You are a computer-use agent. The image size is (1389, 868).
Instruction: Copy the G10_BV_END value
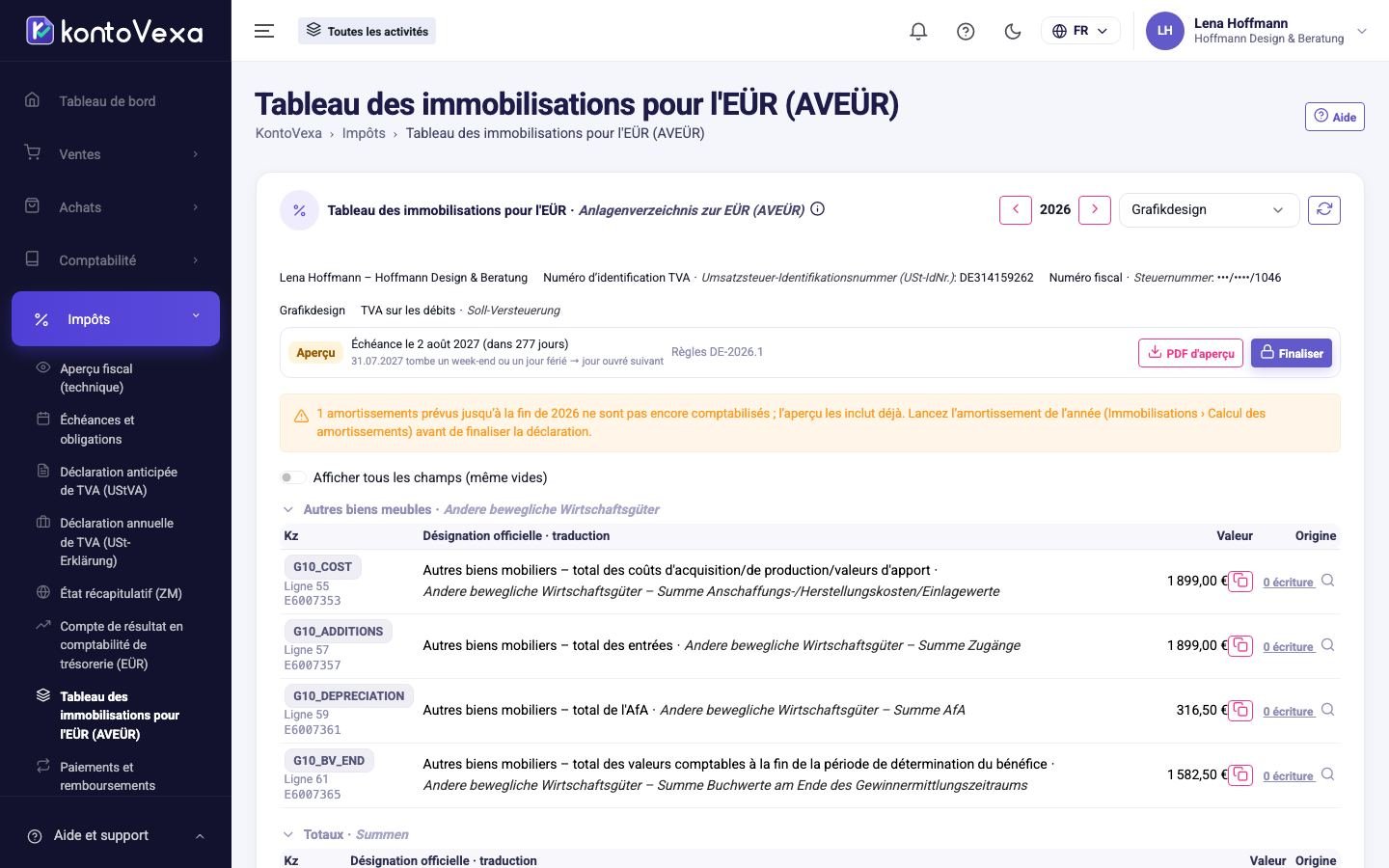tap(1240, 775)
